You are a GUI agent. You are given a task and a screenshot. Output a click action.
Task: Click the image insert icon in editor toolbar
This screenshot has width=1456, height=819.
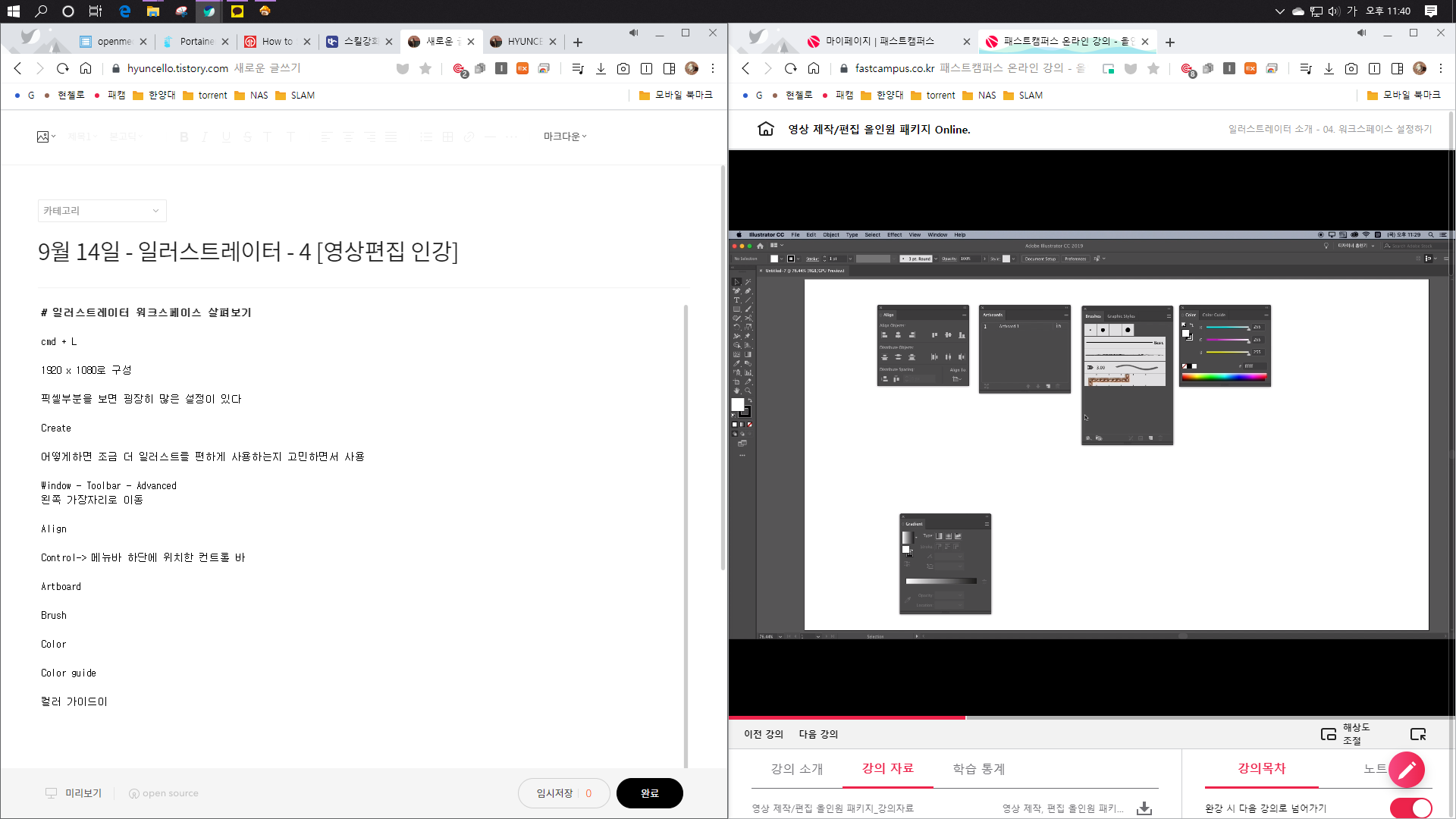click(44, 136)
